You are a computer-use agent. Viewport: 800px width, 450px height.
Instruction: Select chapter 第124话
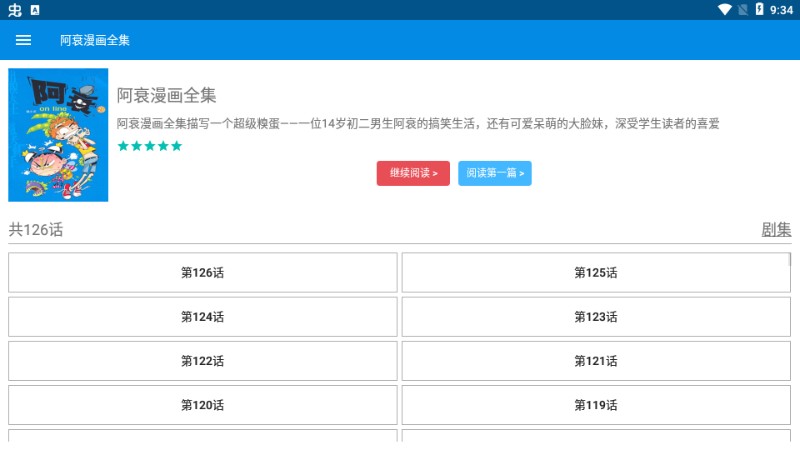[202, 317]
